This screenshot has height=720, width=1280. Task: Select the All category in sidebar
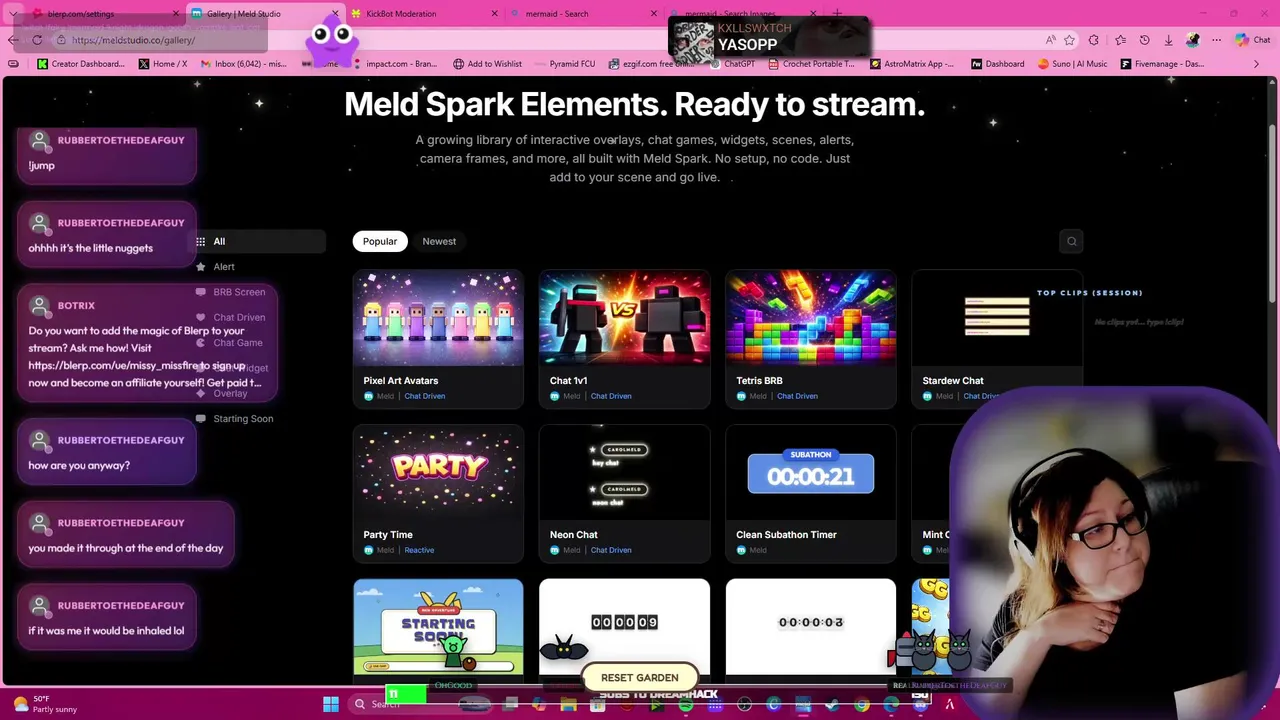(x=259, y=241)
